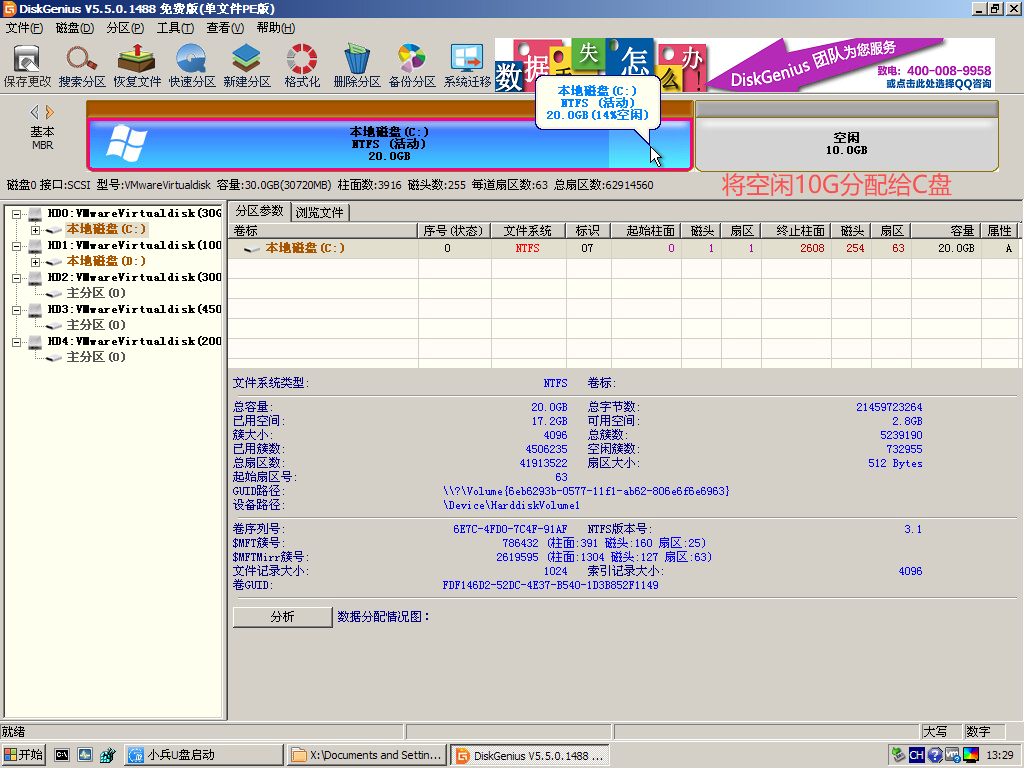Collapse the HD0 VMwareVirtualdisk tree node
1024x768 pixels.
(x=18, y=213)
